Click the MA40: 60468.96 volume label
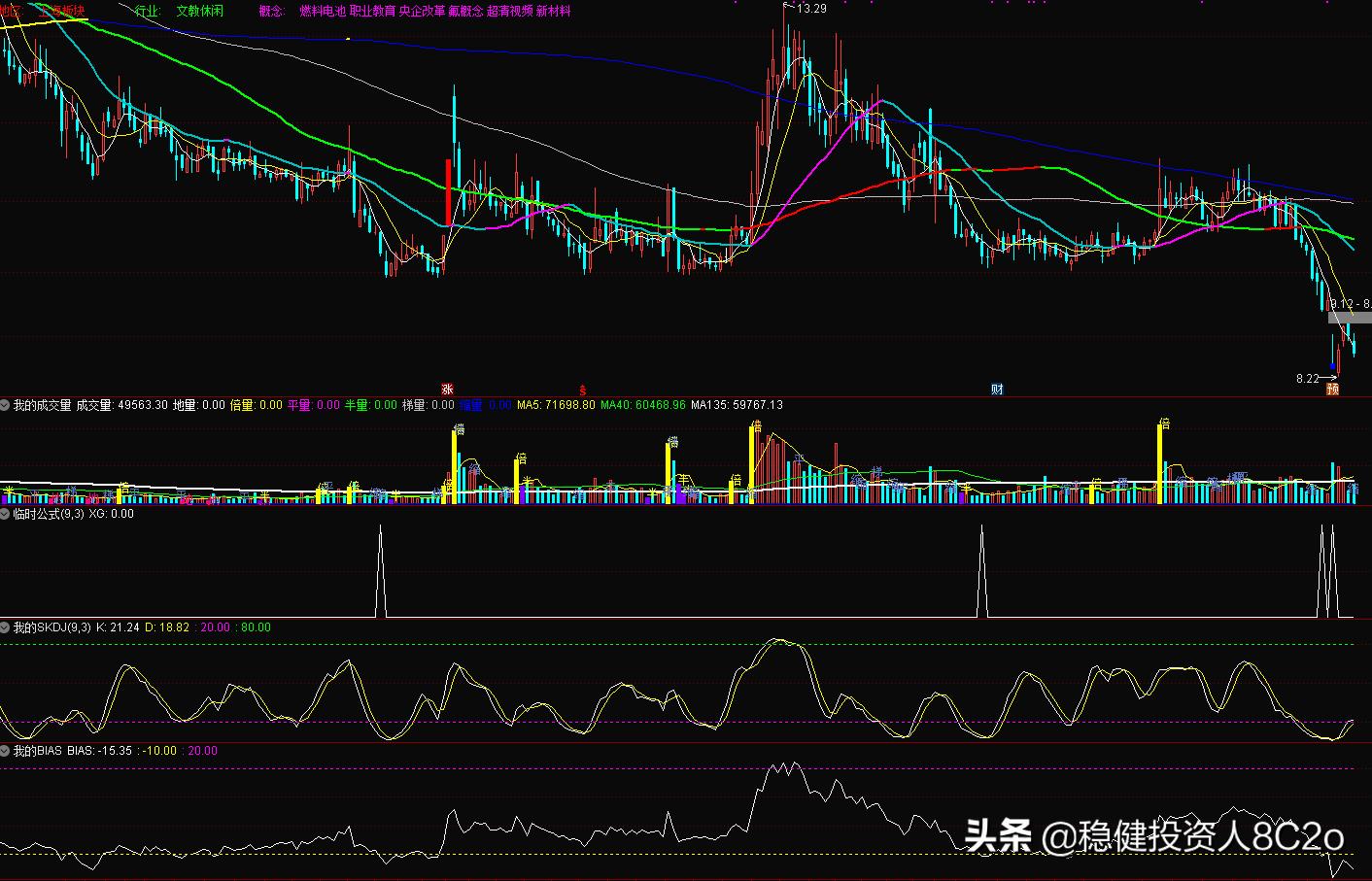The height and width of the screenshot is (881, 1372). pyautogui.click(x=643, y=405)
